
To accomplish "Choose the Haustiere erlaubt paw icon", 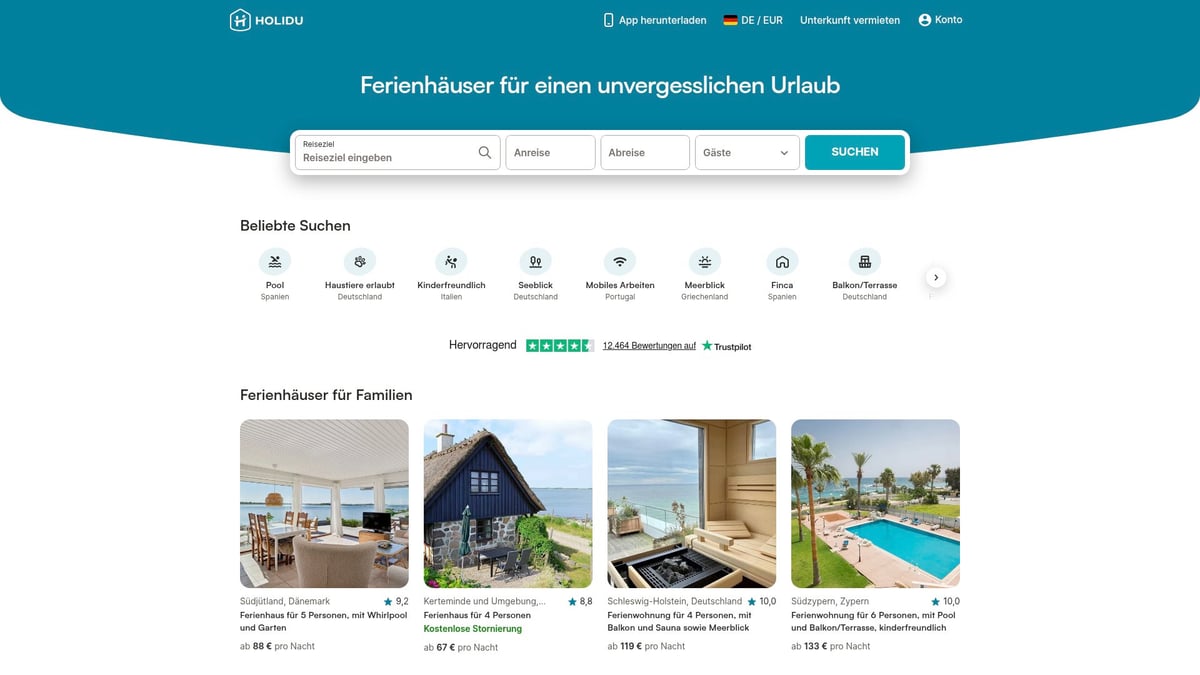I will [360, 262].
